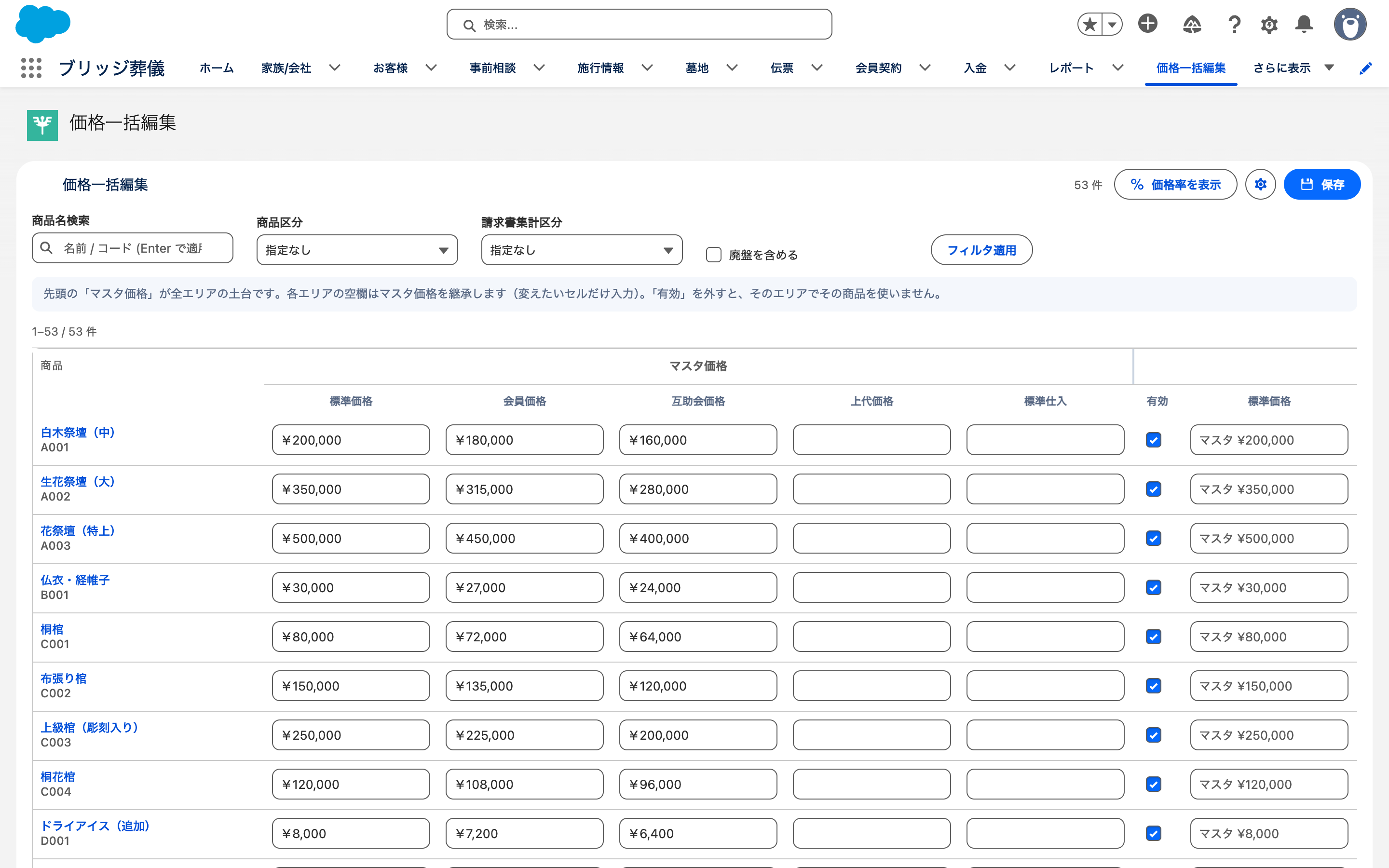Screen dimensions: 1389x868
Task: Edit 会員価格 ¥315,000 for 生花祭壇（大）
Action: tap(524, 489)
